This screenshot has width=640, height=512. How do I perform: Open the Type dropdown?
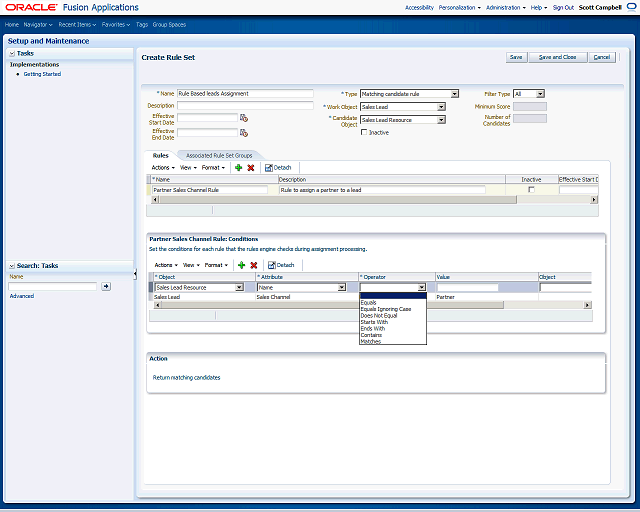coord(454,94)
